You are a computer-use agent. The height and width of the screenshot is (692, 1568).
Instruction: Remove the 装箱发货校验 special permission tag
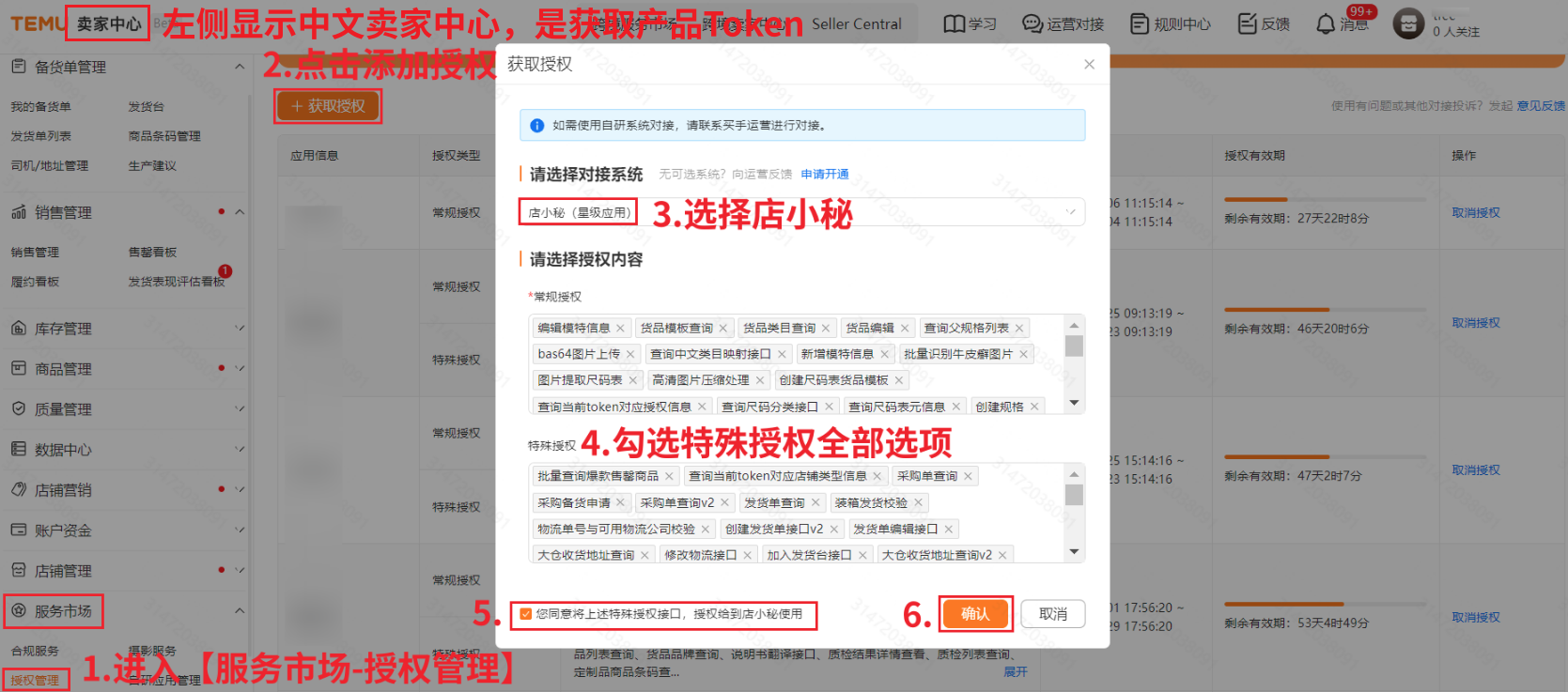pyautogui.click(x=918, y=502)
